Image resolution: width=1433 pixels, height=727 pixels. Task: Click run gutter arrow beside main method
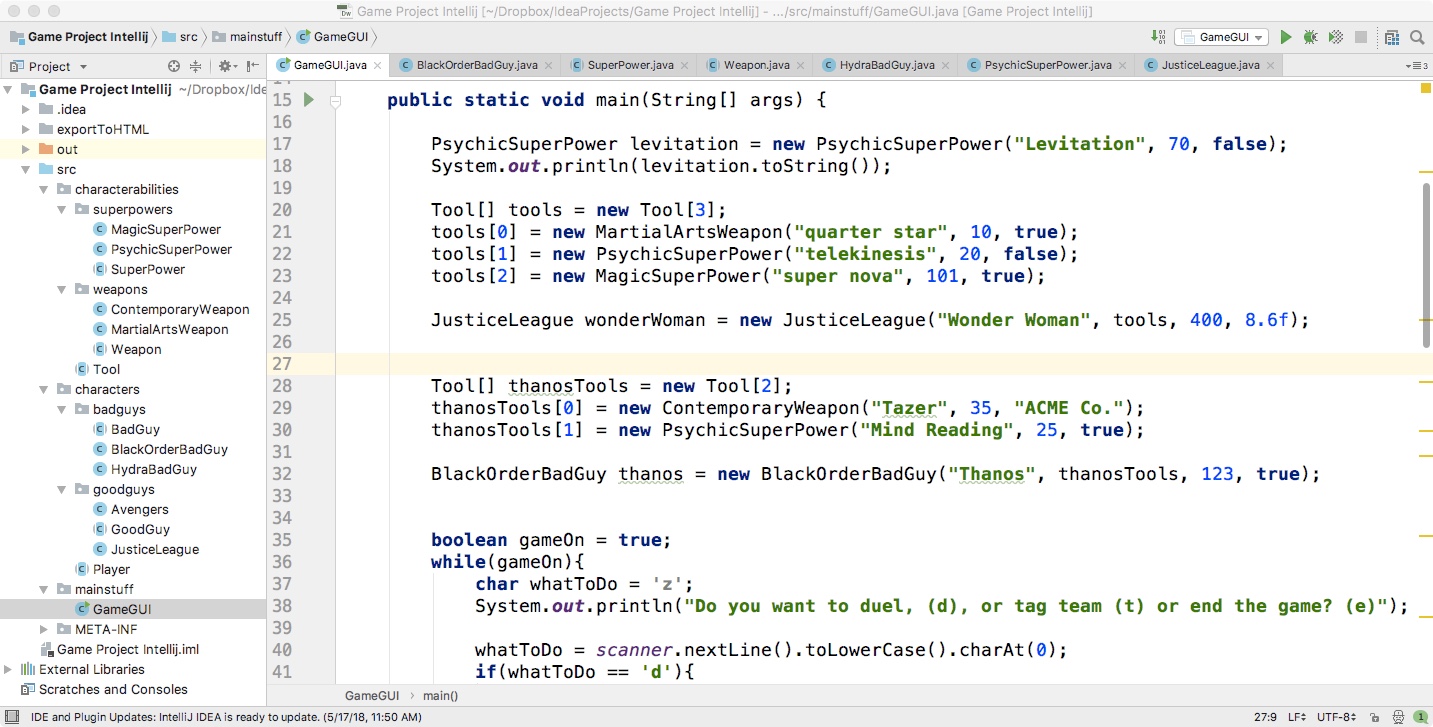[309, 100]
